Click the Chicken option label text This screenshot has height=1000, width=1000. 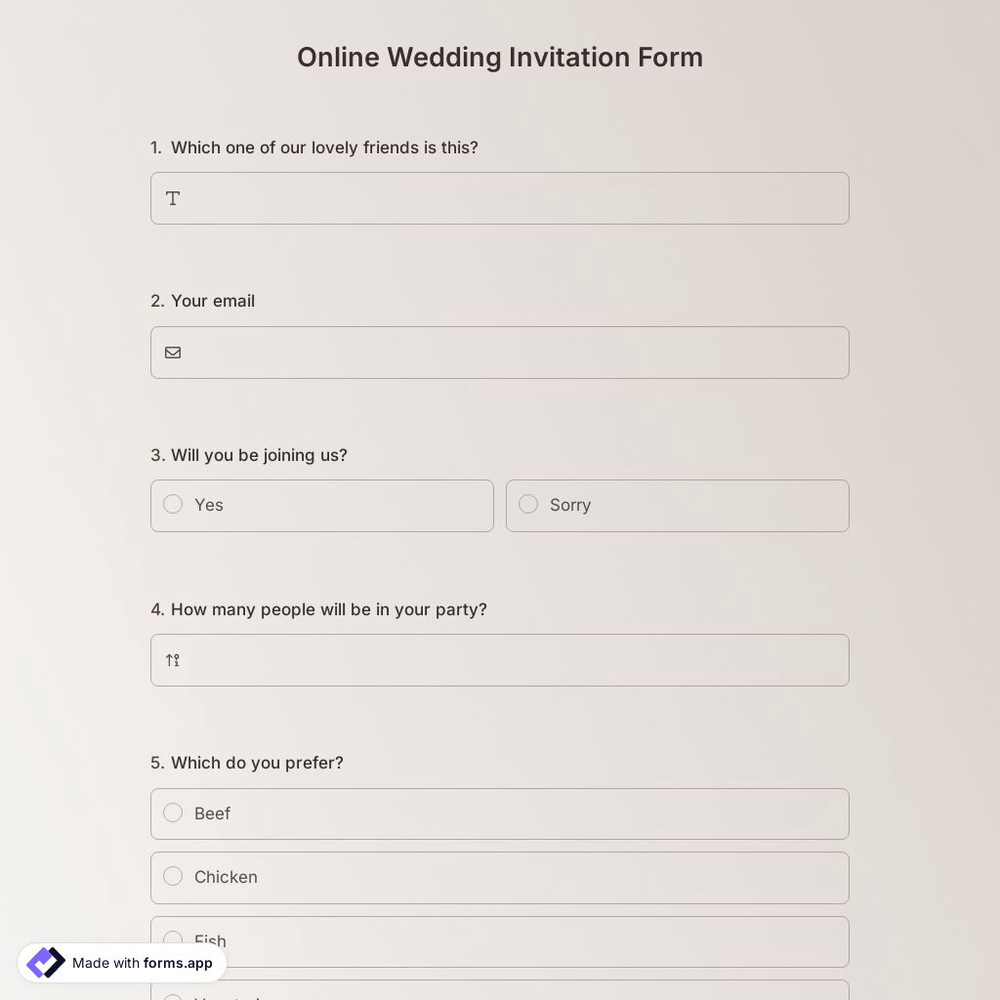coord(226,877)
